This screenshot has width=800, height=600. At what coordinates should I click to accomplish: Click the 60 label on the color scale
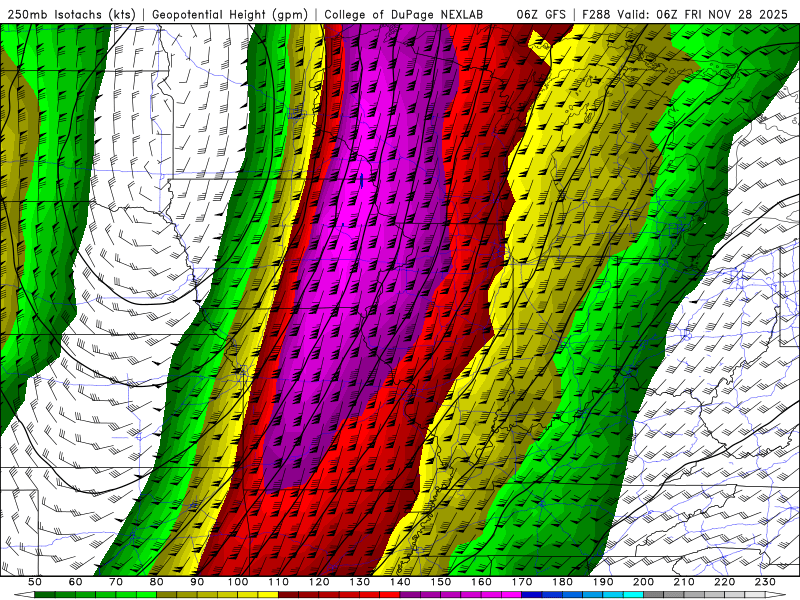75,582
